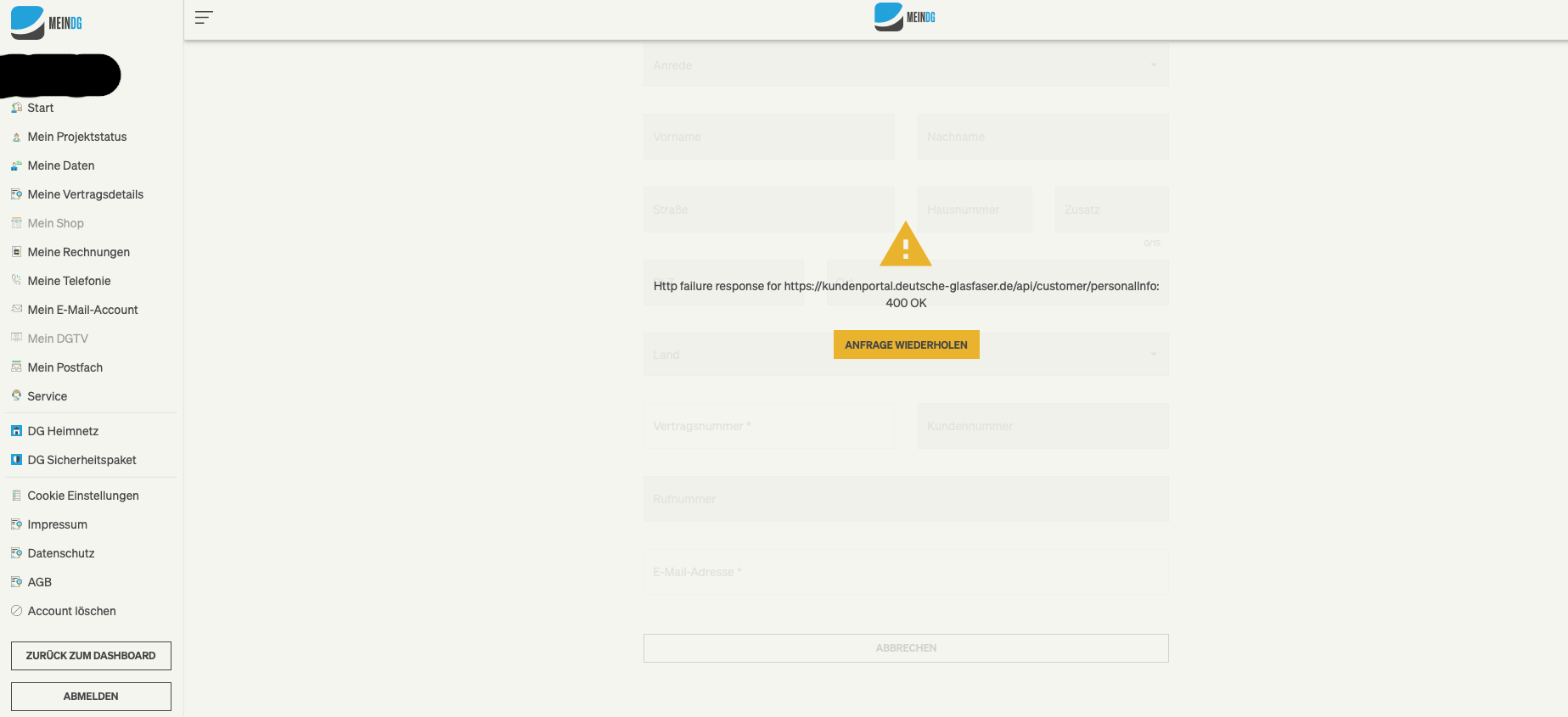Toggle the hamburger menu in header
This screenshot has height=717, width=1568.
pyautogui.click(x=204, y=17)
